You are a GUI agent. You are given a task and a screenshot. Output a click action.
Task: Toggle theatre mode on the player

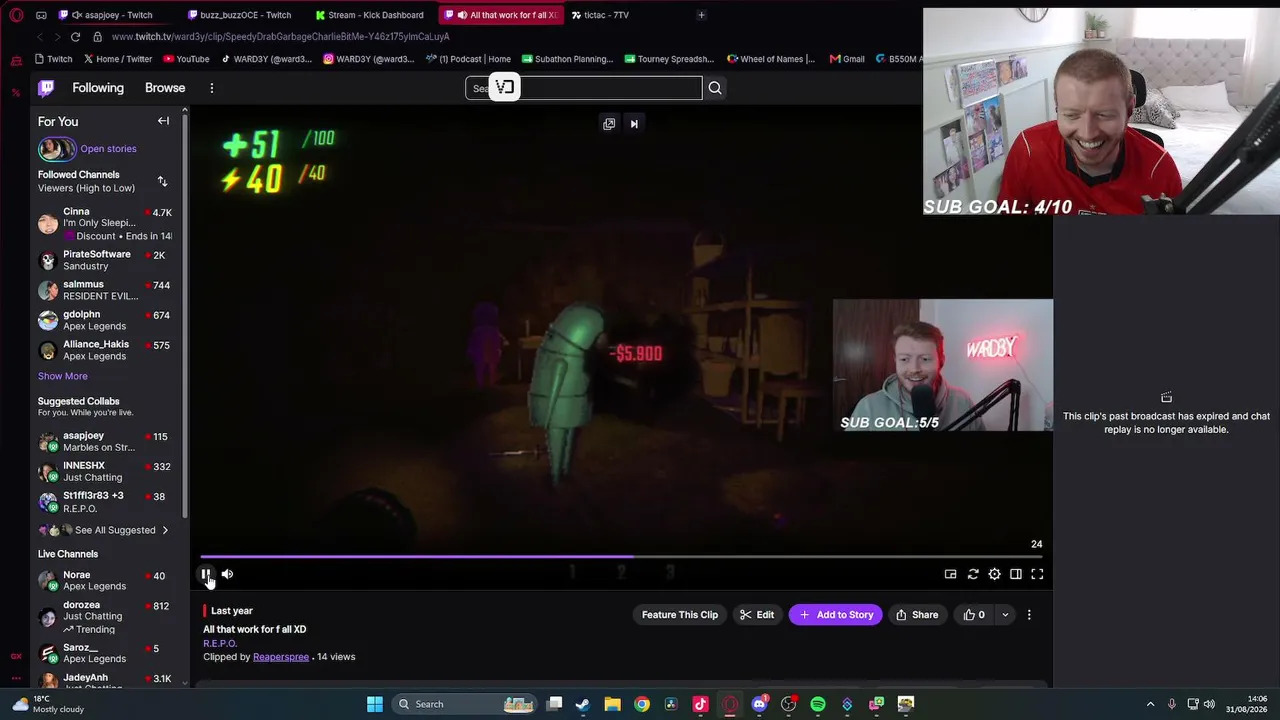(1015, 574)
